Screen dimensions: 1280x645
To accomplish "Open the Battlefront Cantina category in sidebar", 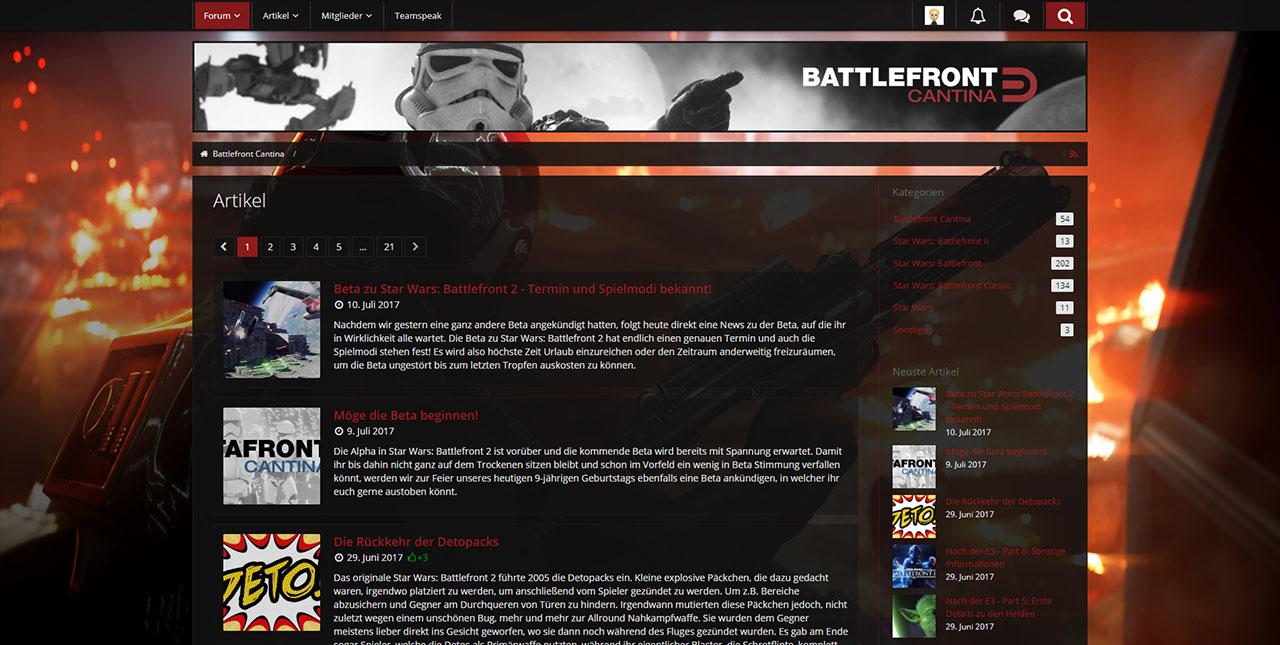I will click(932, 219).
